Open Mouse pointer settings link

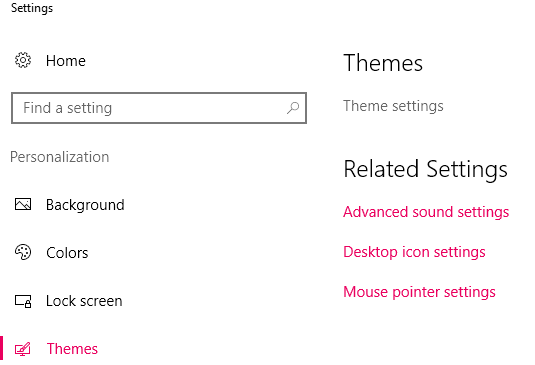tap(419, 292)
